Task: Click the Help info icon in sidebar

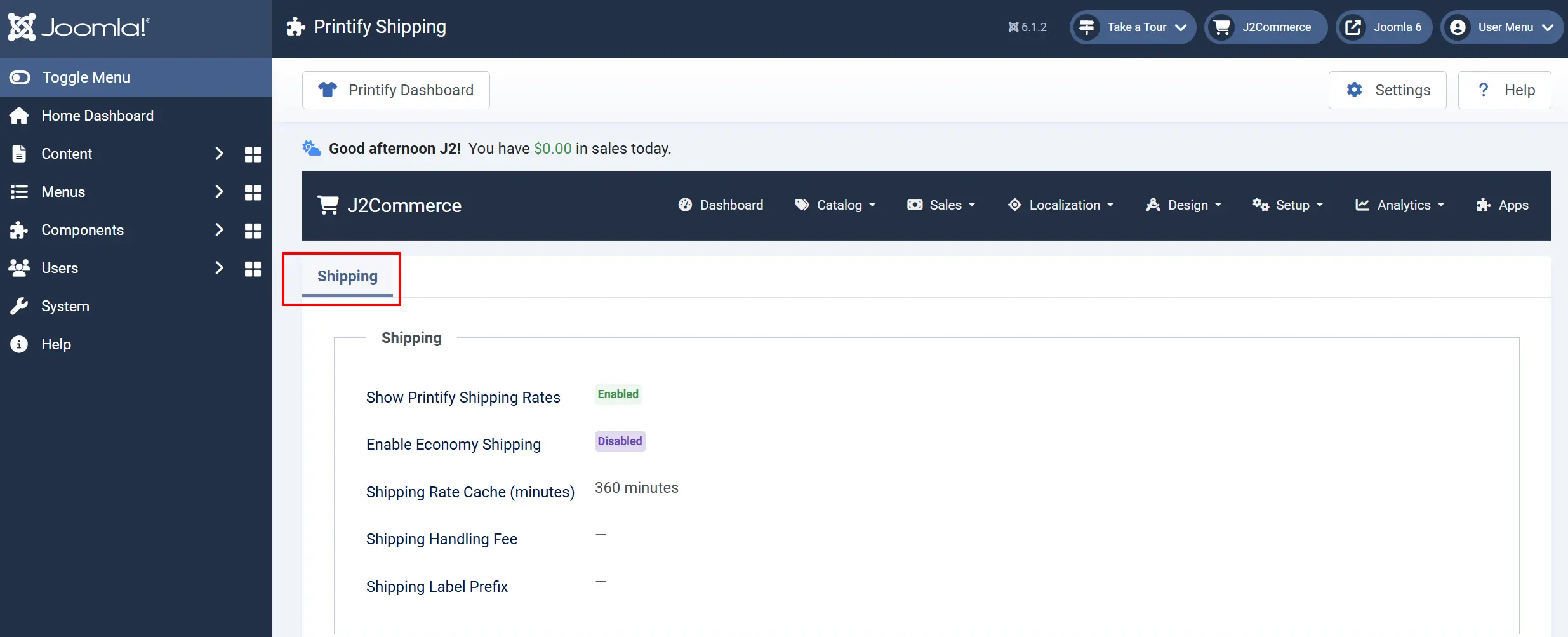Action: 19,344
